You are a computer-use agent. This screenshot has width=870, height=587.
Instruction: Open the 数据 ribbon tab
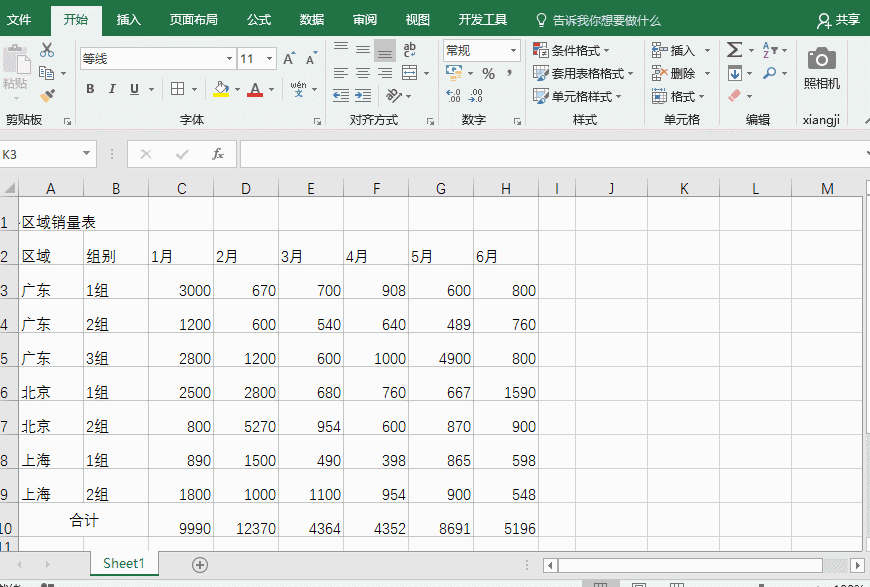[312, 19]
